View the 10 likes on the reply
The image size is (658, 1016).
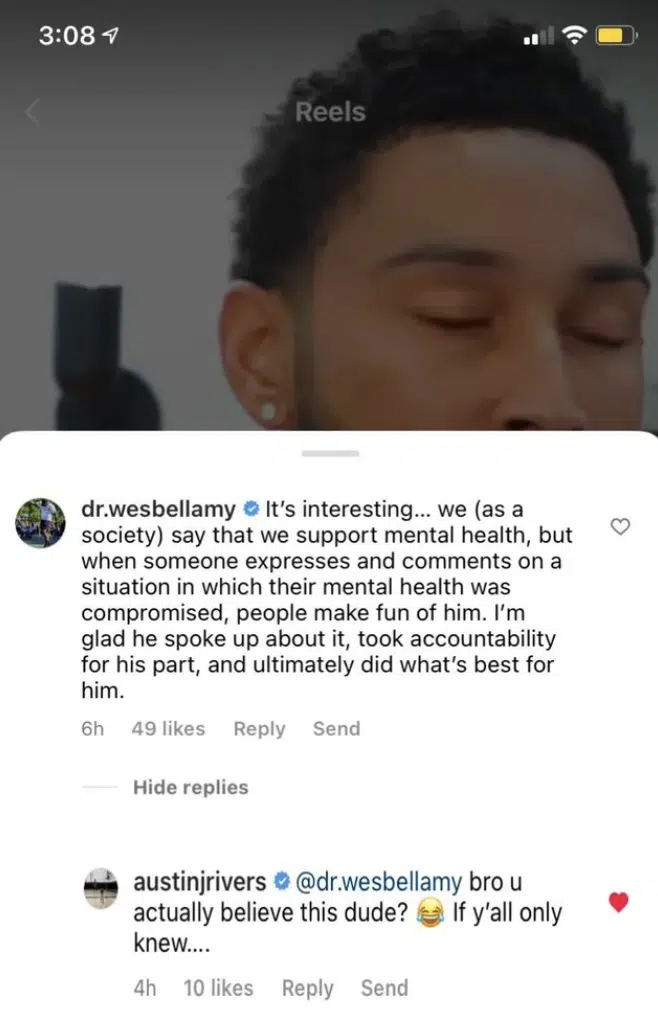pos(218,988)
